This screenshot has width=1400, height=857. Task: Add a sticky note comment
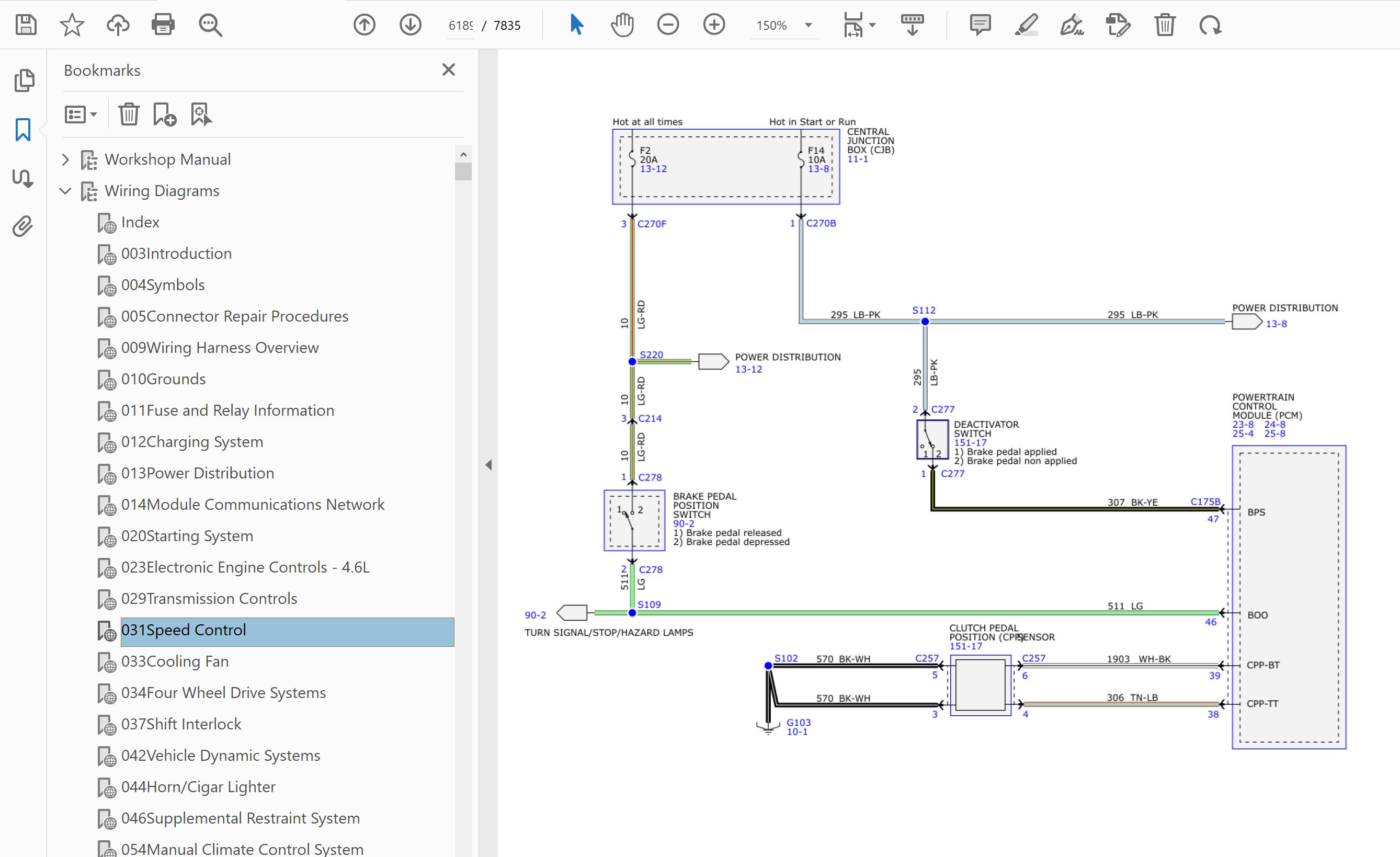[980, 25]
